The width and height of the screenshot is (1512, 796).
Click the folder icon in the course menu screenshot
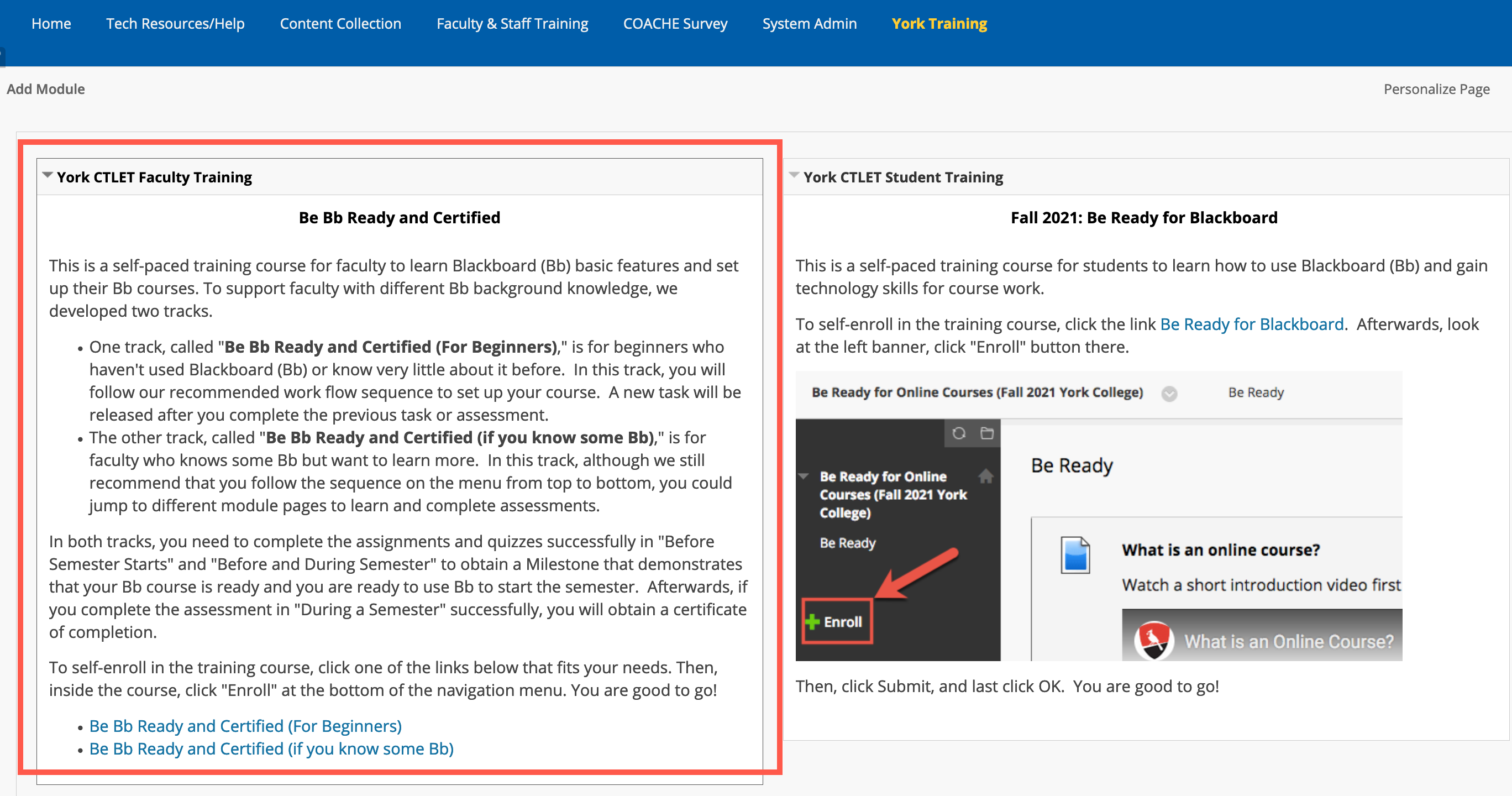(x=988, y=434)
